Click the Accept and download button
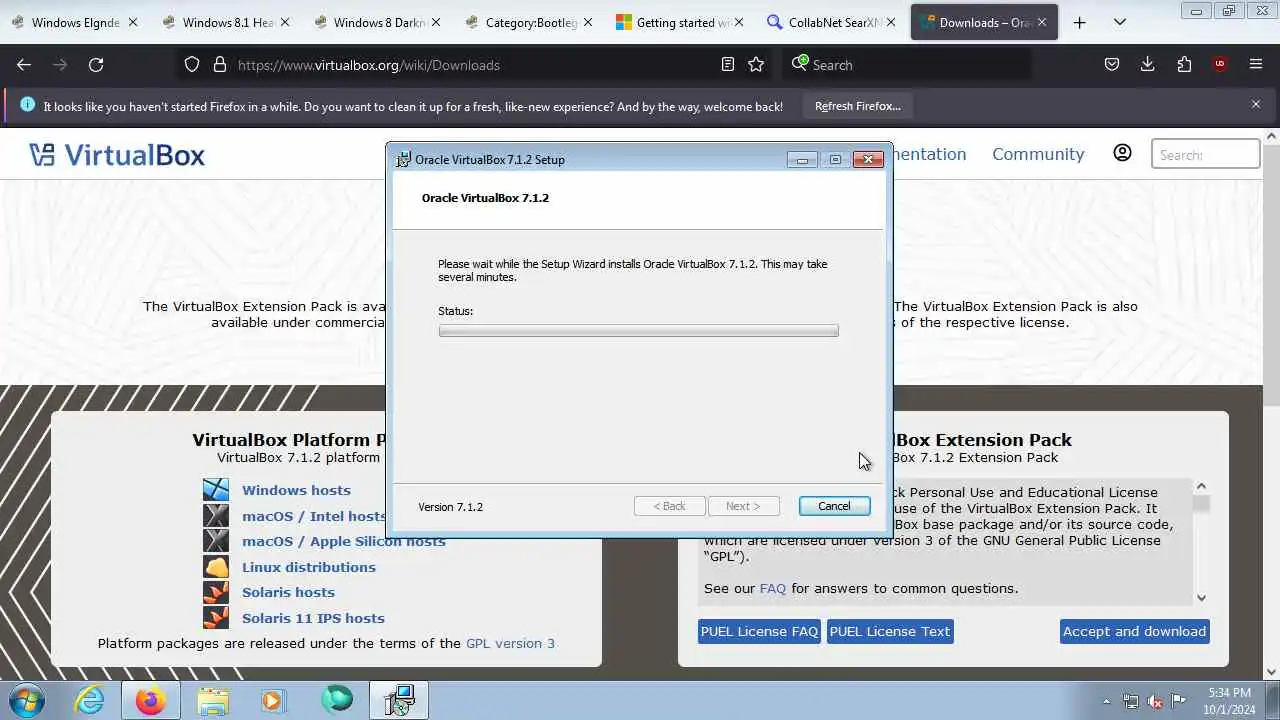1280x720 pixels. 1134,631
